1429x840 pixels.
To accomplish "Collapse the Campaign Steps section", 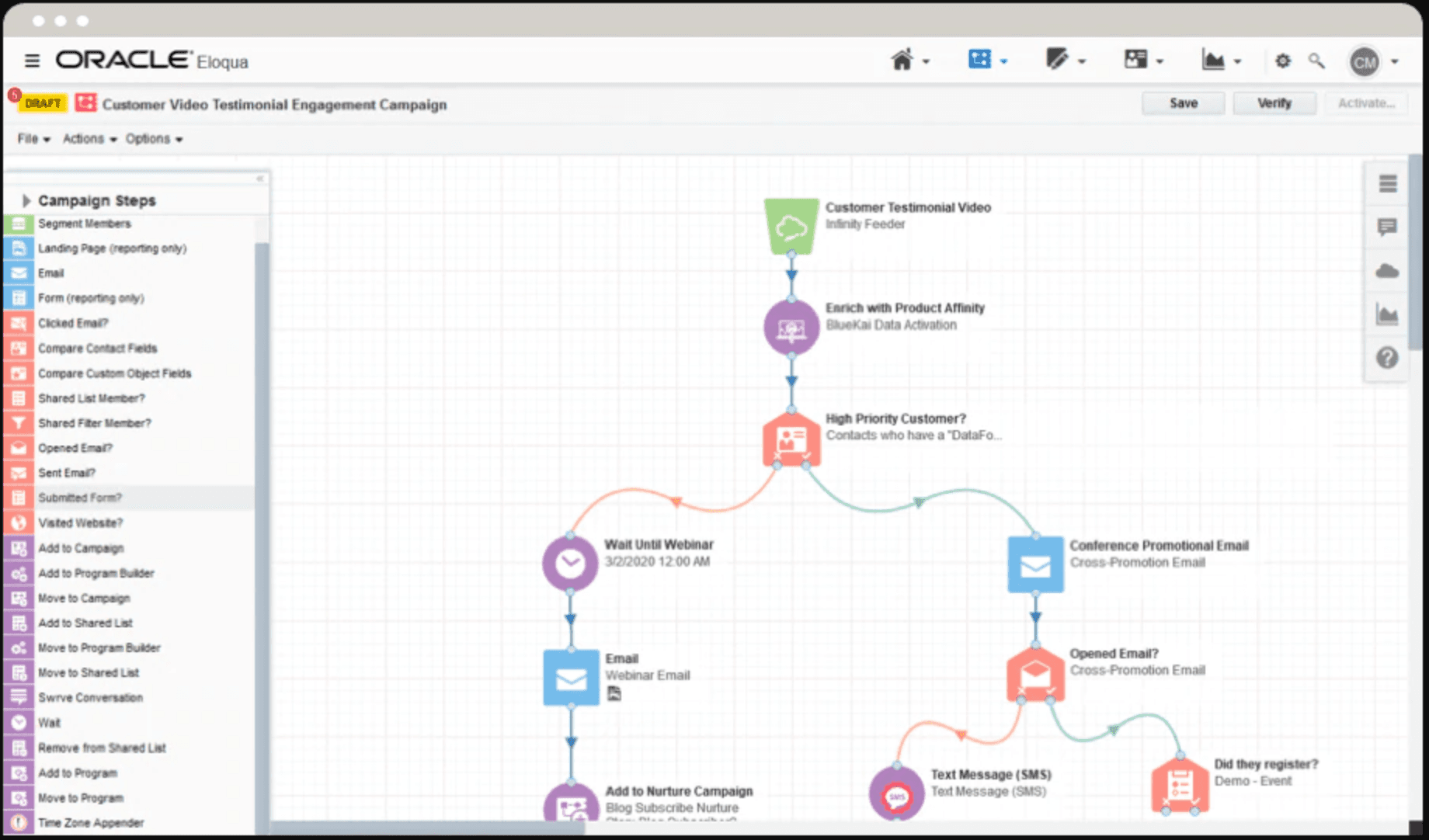I will (x=26, y=201).
